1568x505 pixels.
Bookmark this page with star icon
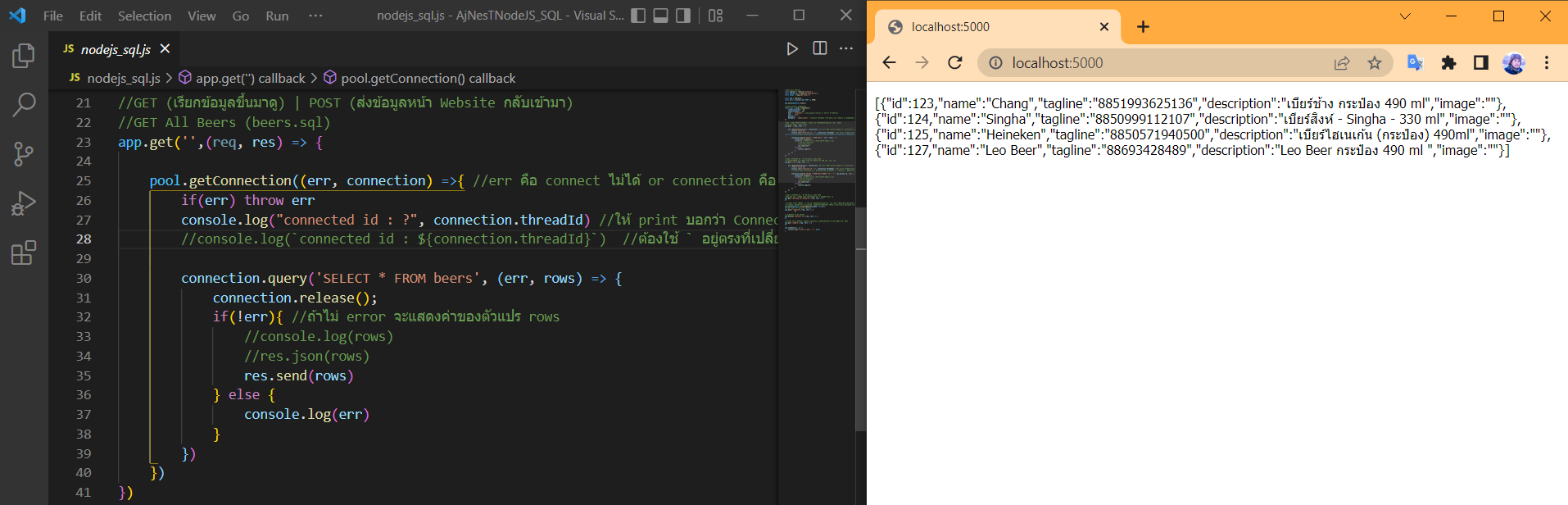1374,63
